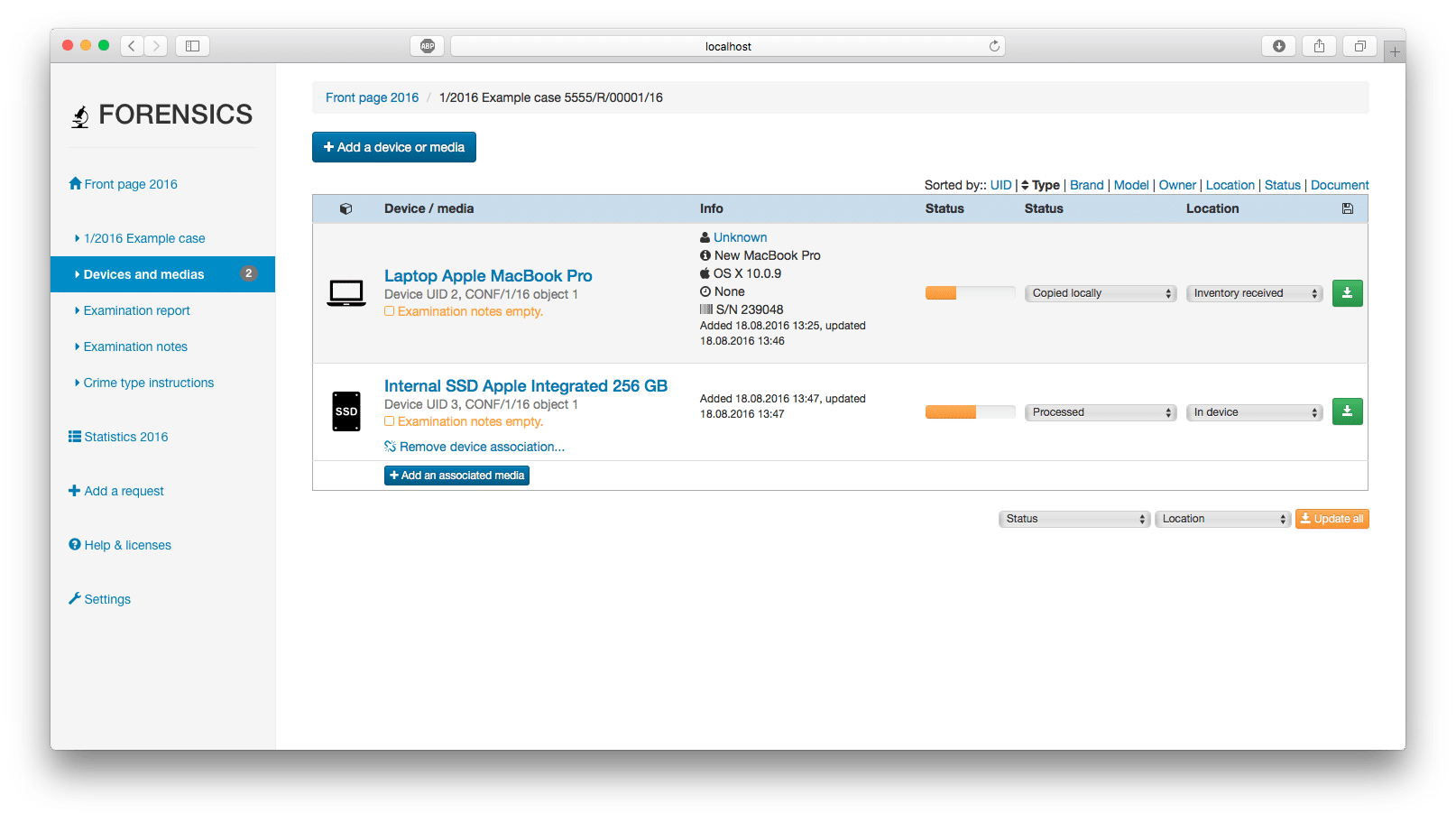
Task: Click the green save button for Laptop row
Action: [1347, 293]
